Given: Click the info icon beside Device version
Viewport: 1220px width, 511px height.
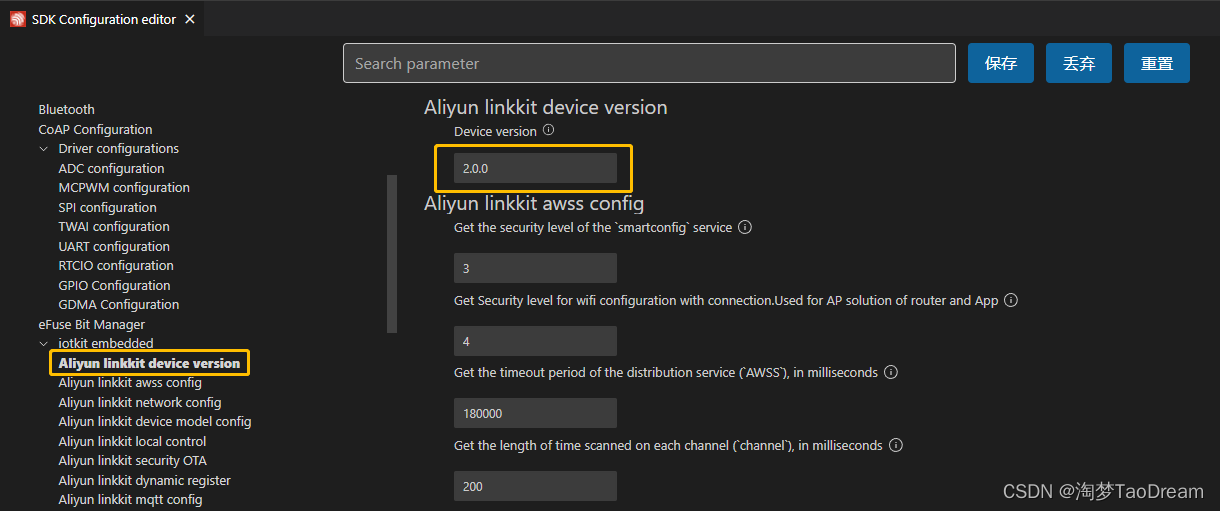Looking at the screenshot, I should [x=548, y=131].
